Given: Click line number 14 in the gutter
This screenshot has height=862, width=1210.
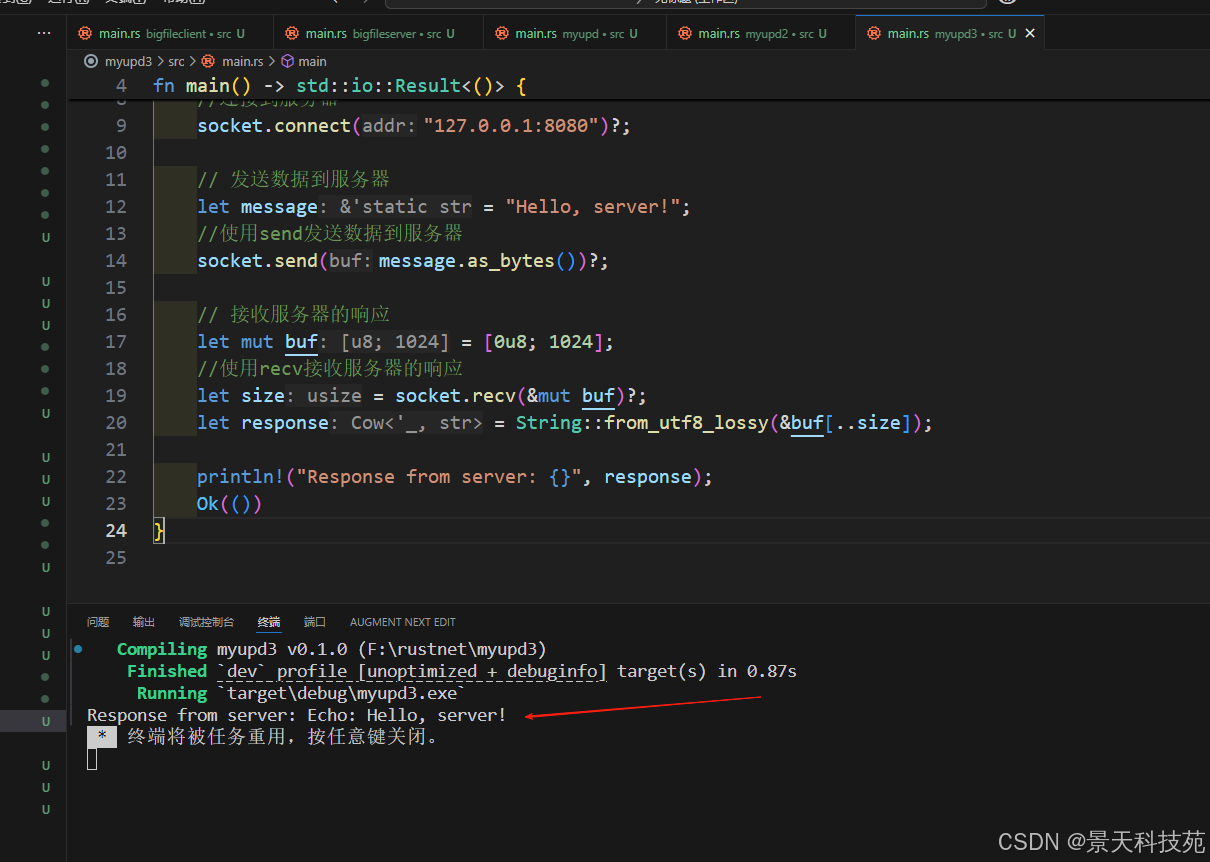Looking at the screenshot, I should tap(116, 261).
